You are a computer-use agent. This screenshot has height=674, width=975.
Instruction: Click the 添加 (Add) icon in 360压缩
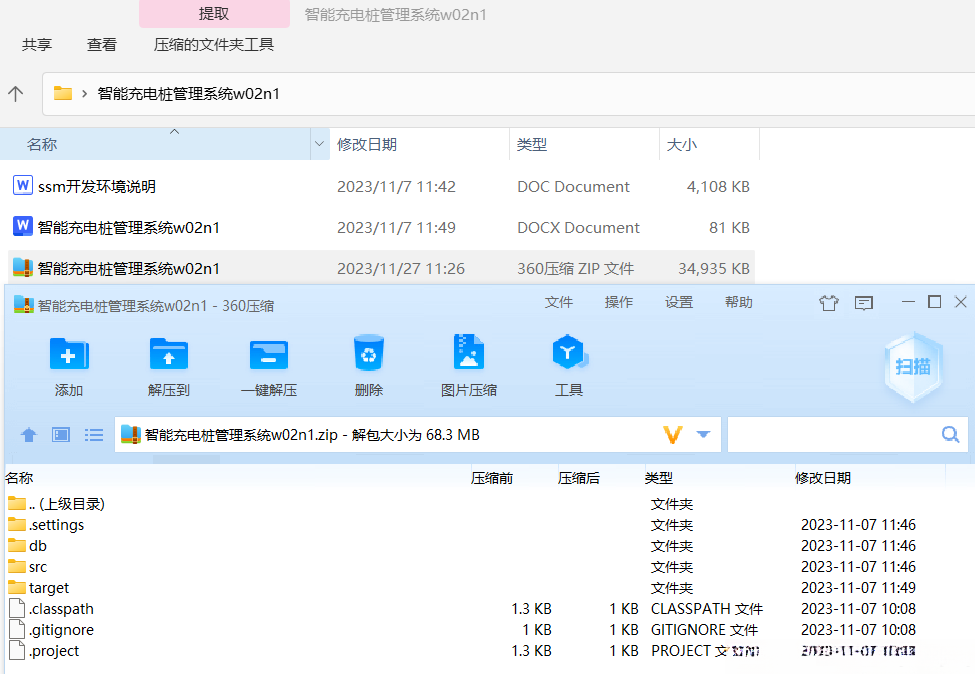point(69,354)
